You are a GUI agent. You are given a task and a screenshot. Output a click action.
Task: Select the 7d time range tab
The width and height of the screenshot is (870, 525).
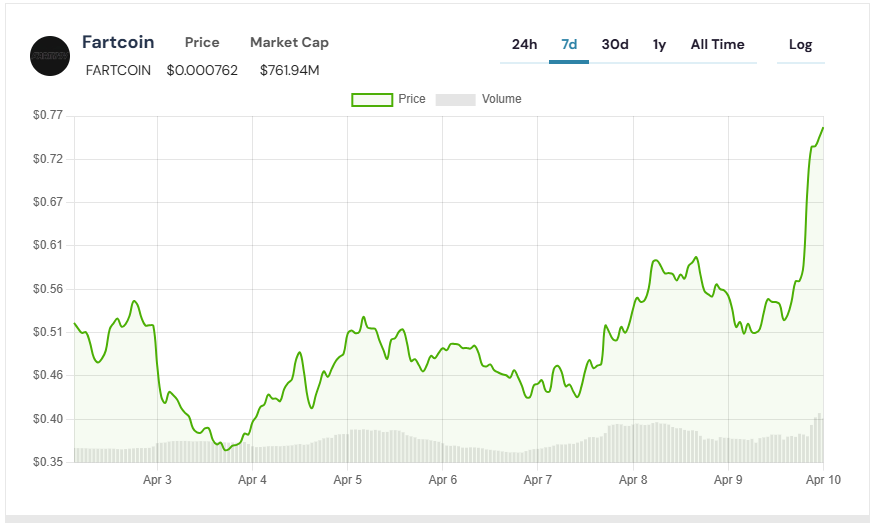(569, 44)
